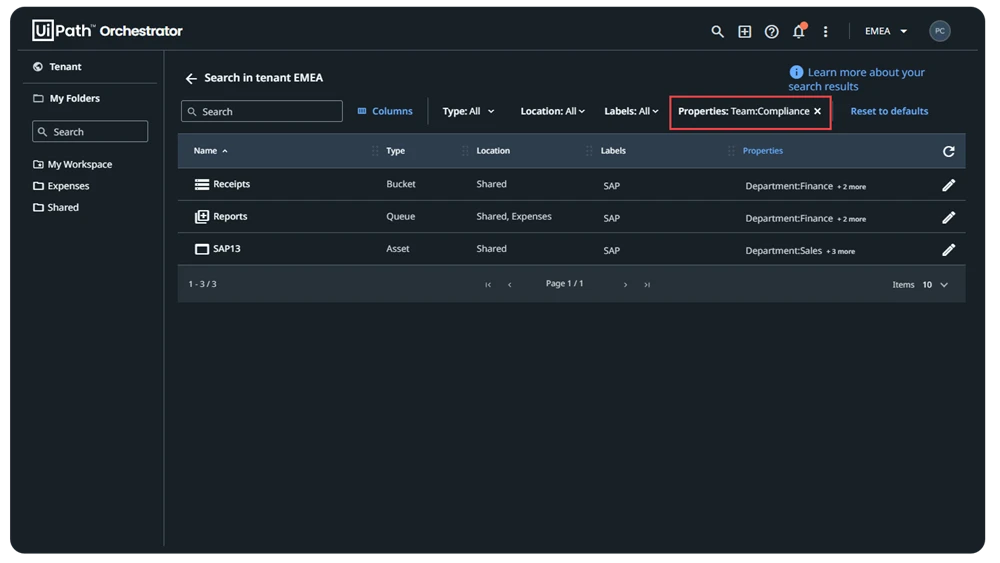Screen dimensions: 1000x563
Task: Click the add-new plus box icon in header
Action: tap(744, 31)
